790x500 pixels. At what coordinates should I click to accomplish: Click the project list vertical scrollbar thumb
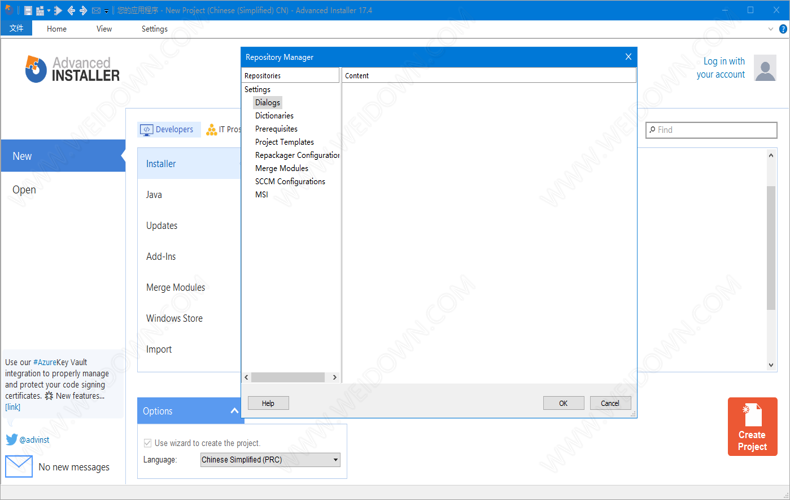pos(771,247)
